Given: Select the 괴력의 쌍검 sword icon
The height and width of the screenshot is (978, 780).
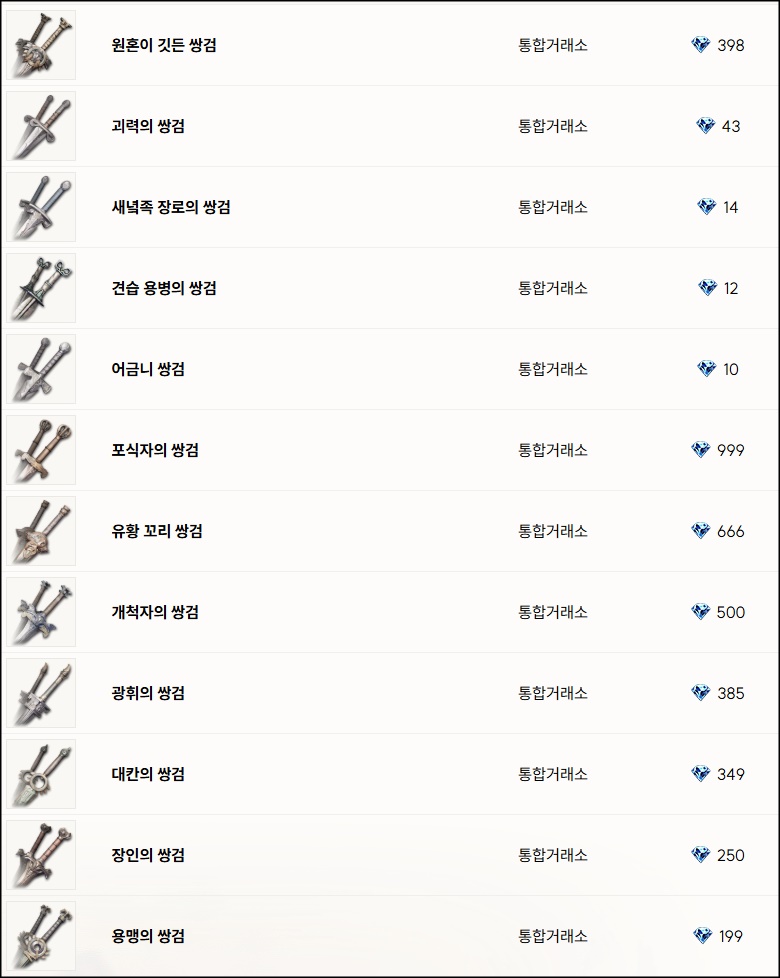Looking at the screenshot, I should pos(41,126).
